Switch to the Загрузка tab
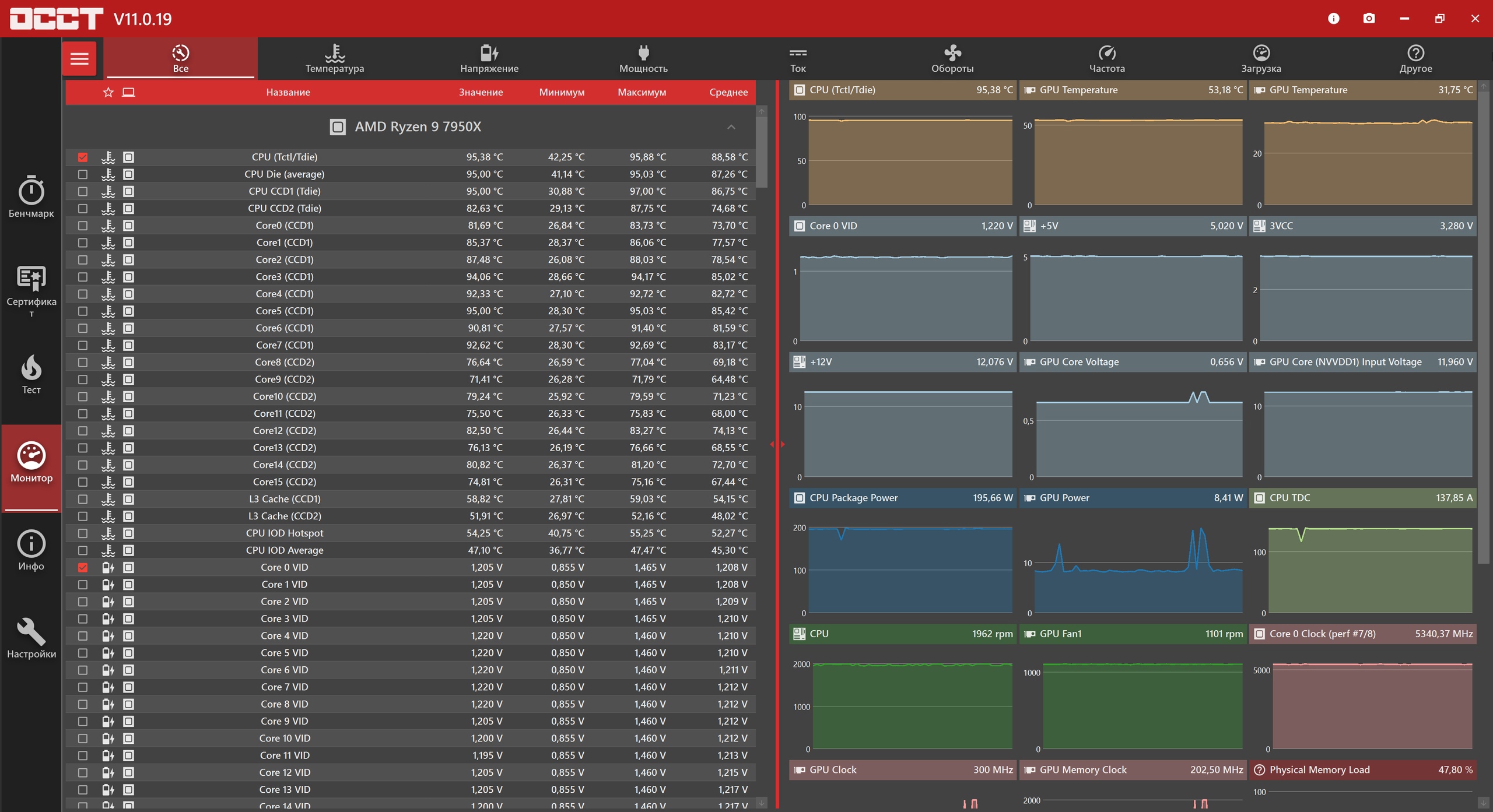 (x=1261, y=58)
